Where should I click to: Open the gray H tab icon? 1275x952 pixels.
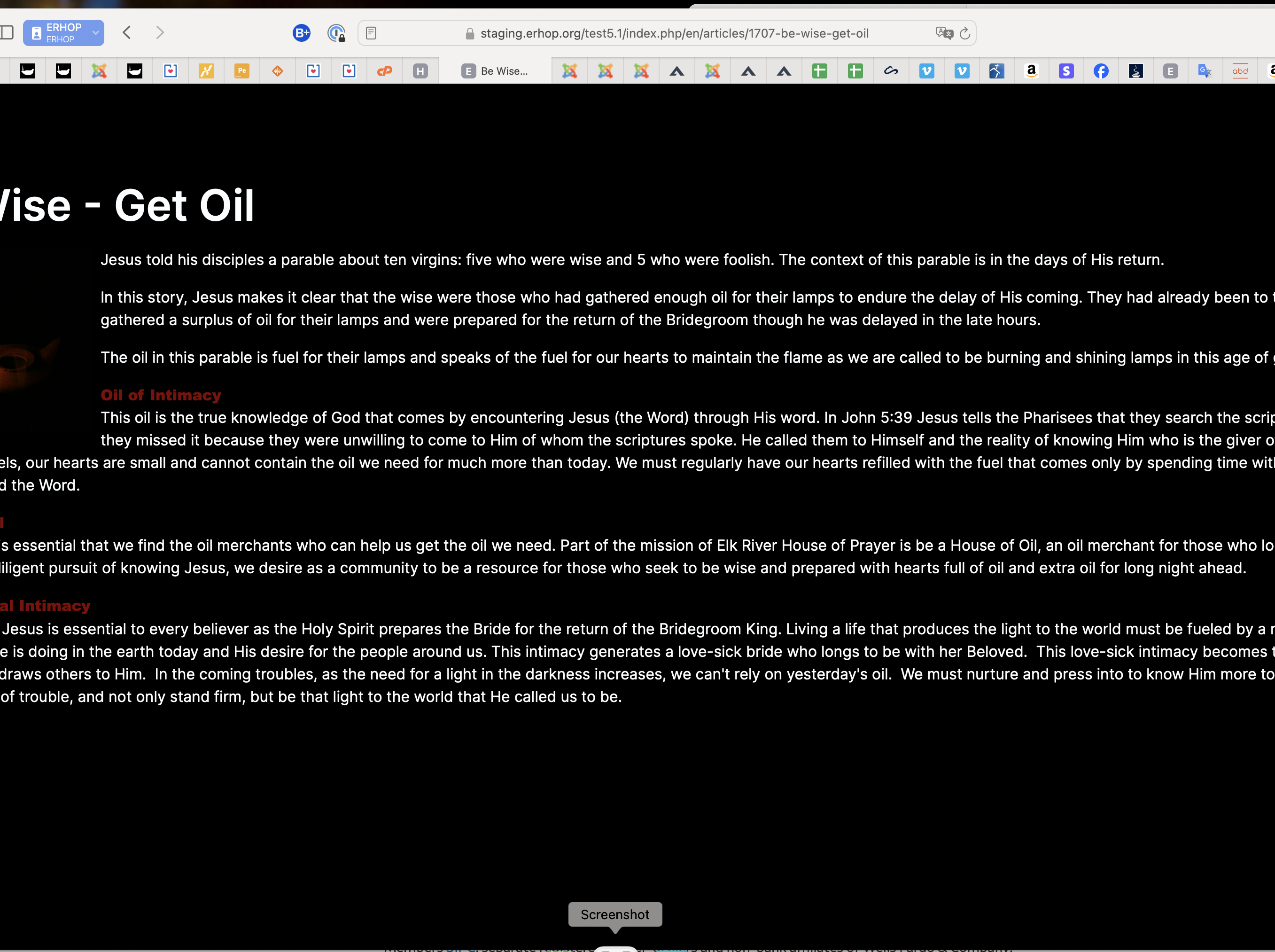(x=420, y=71)
